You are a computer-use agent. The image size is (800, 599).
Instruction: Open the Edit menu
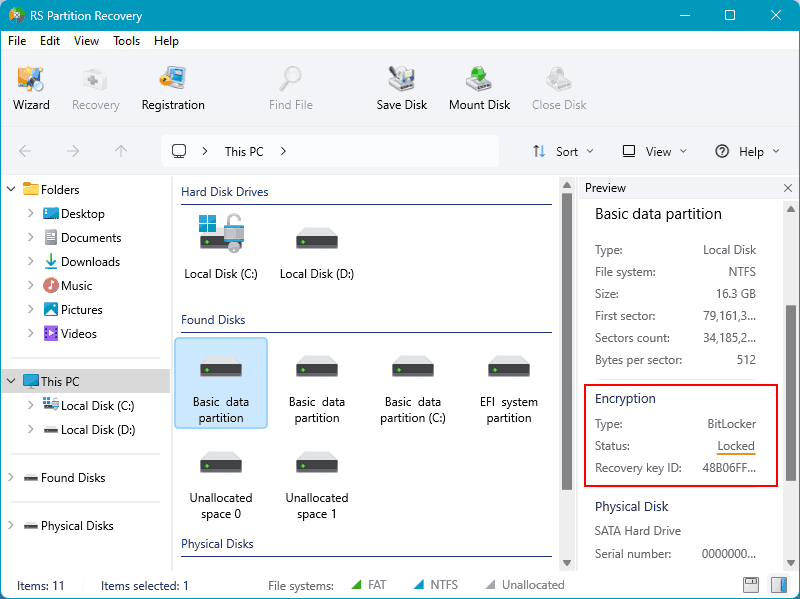(x=50, y=41)
